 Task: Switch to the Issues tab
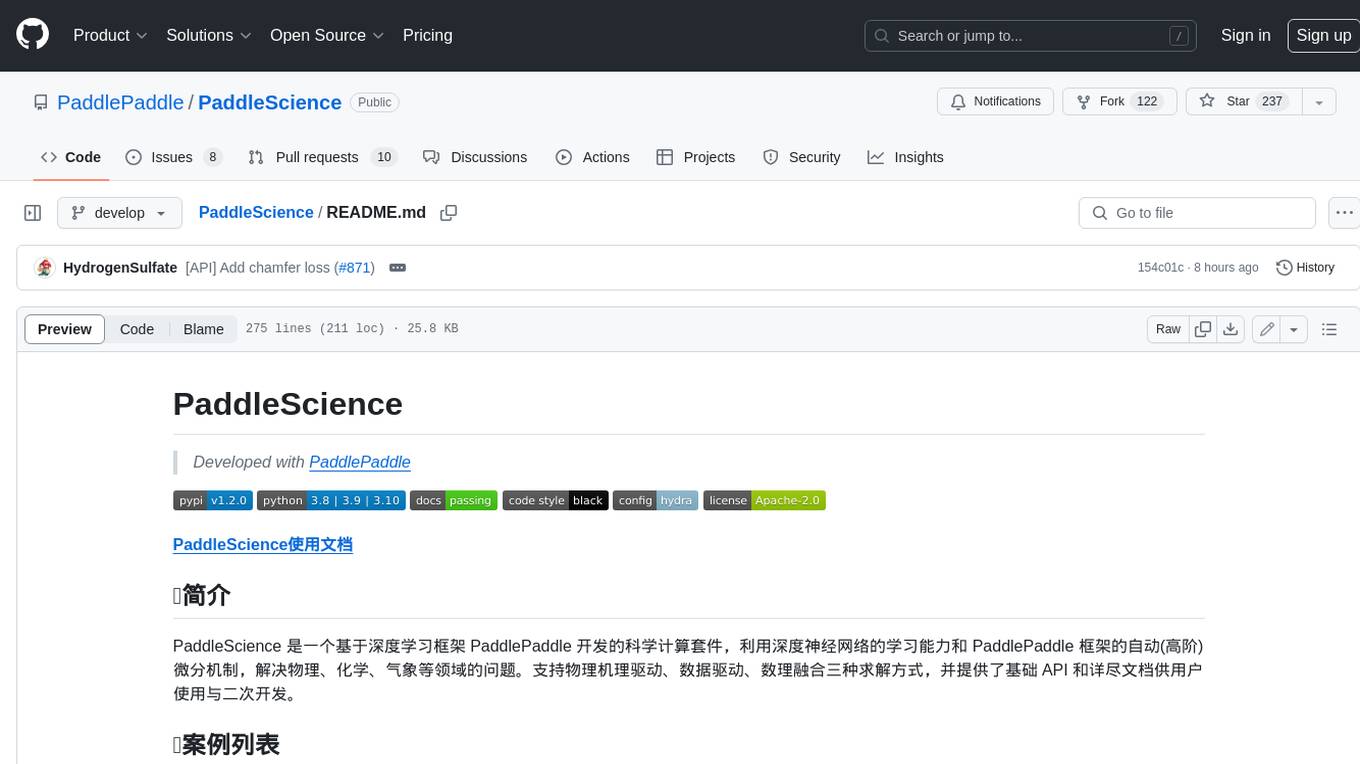pyautogui.click(x=173, y=157)
